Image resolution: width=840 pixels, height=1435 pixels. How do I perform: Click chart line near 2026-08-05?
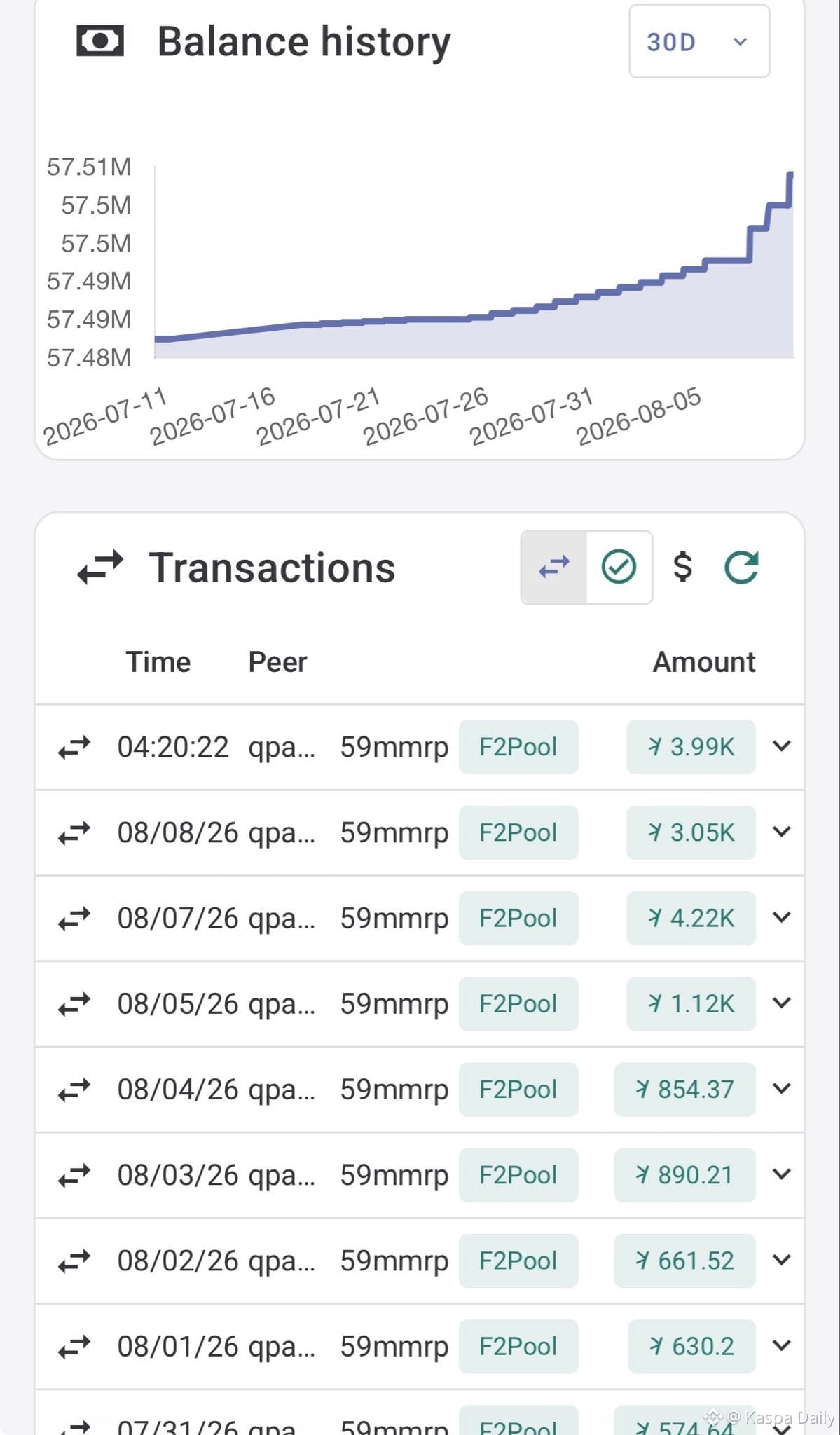pyautogui.click(x=638, y=285)
